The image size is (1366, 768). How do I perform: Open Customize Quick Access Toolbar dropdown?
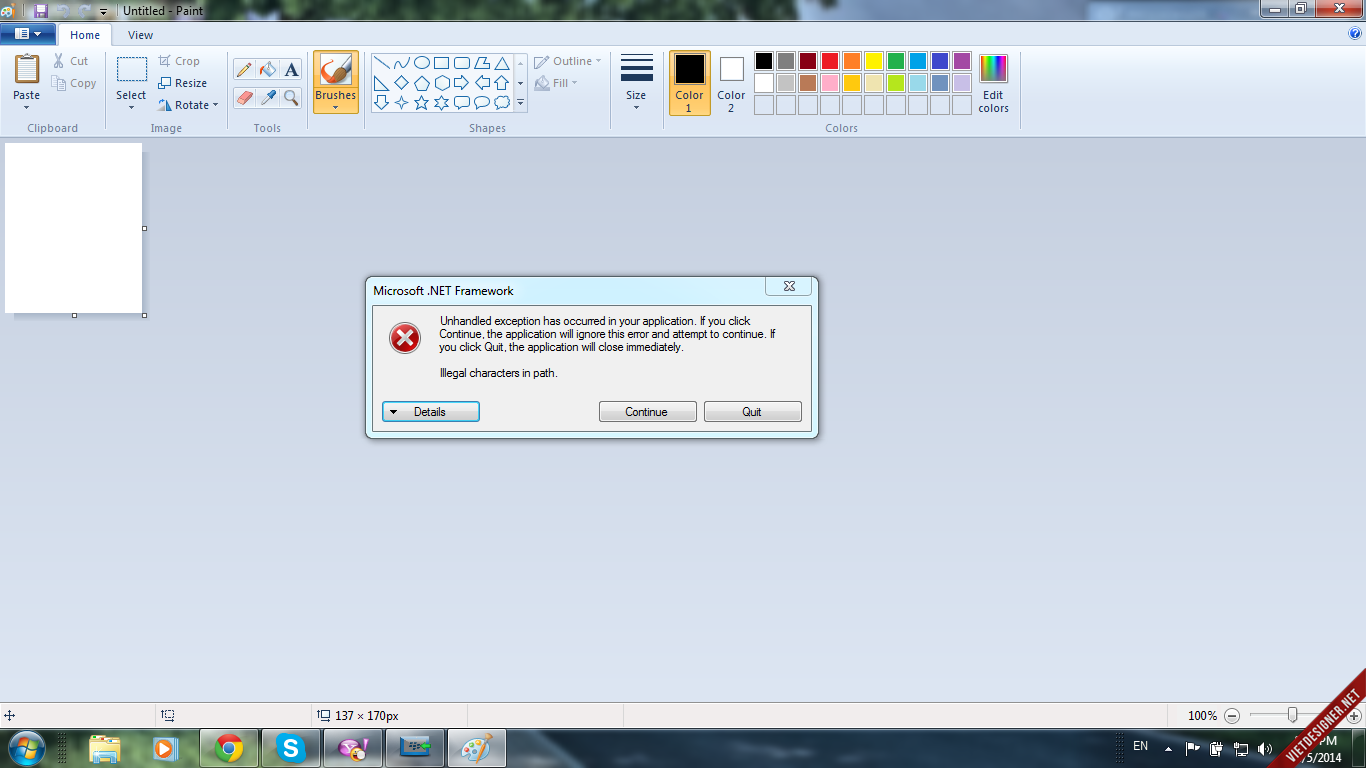(x=103, y=12)
